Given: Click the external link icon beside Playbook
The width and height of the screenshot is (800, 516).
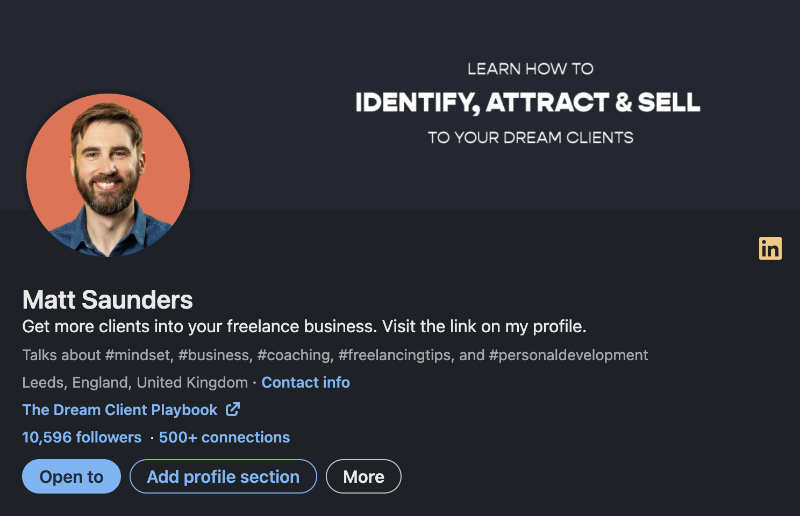Looking at the screenshot, I should 233,409.
